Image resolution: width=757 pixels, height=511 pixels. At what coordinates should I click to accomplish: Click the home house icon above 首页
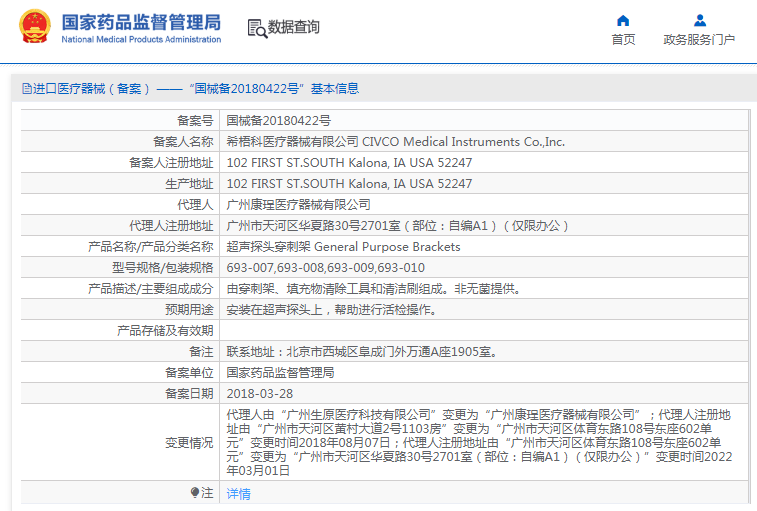623,20
